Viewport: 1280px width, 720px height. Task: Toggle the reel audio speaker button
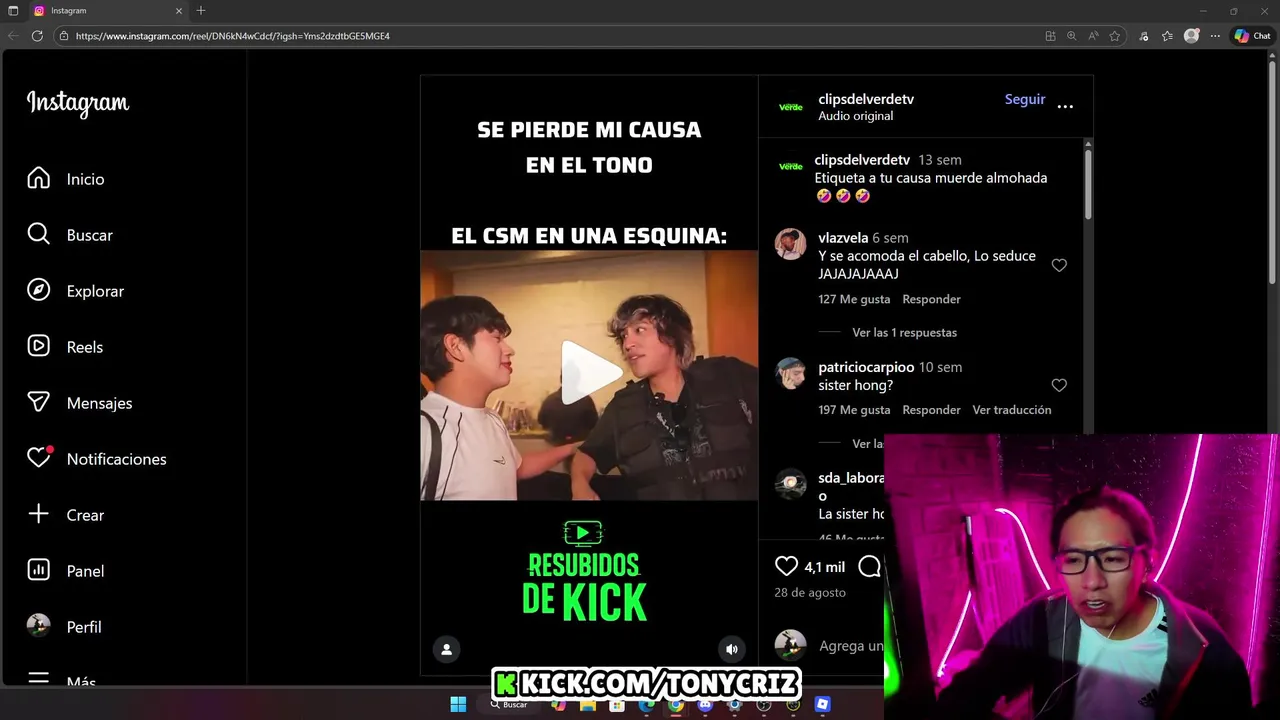click(x=732, y=649)
